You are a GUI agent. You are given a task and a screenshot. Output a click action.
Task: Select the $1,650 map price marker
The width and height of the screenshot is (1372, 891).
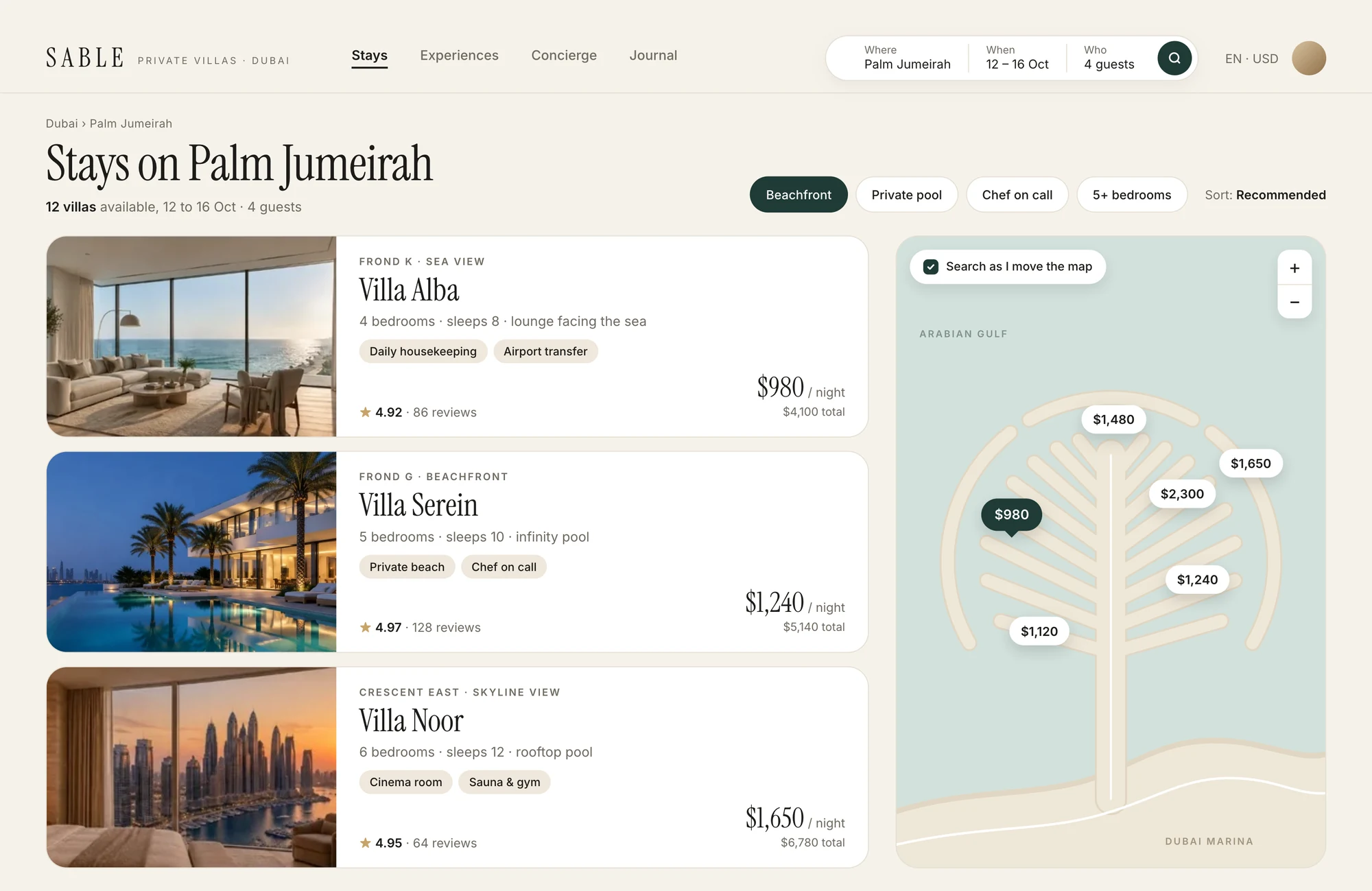[x=1251, y=463]
